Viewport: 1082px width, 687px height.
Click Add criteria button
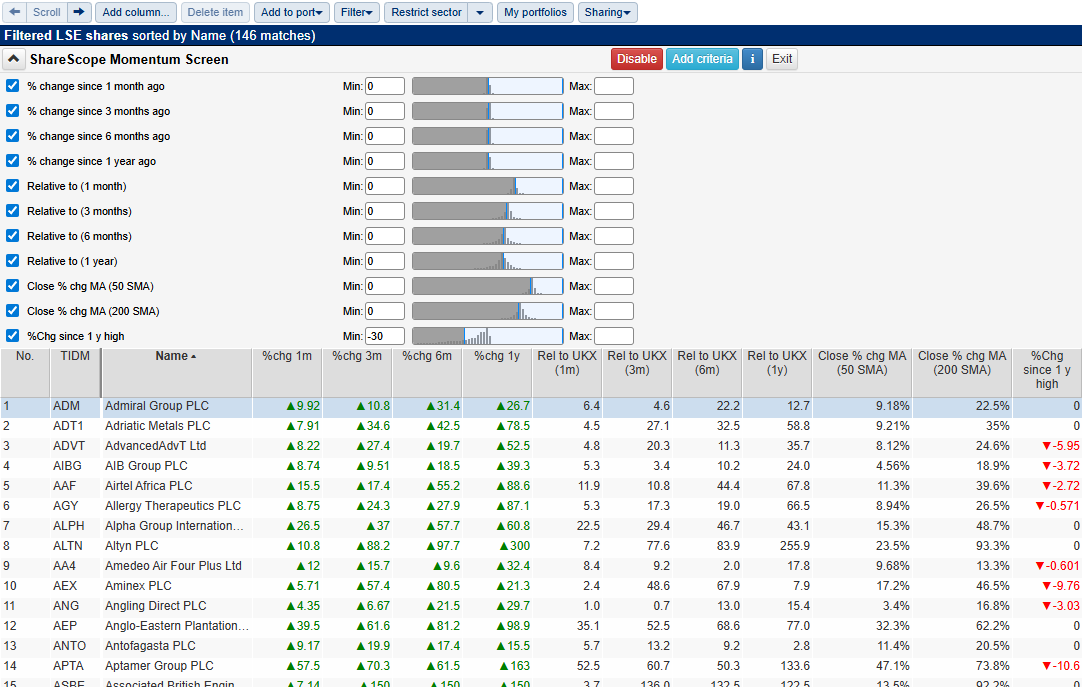pos(702,59)
